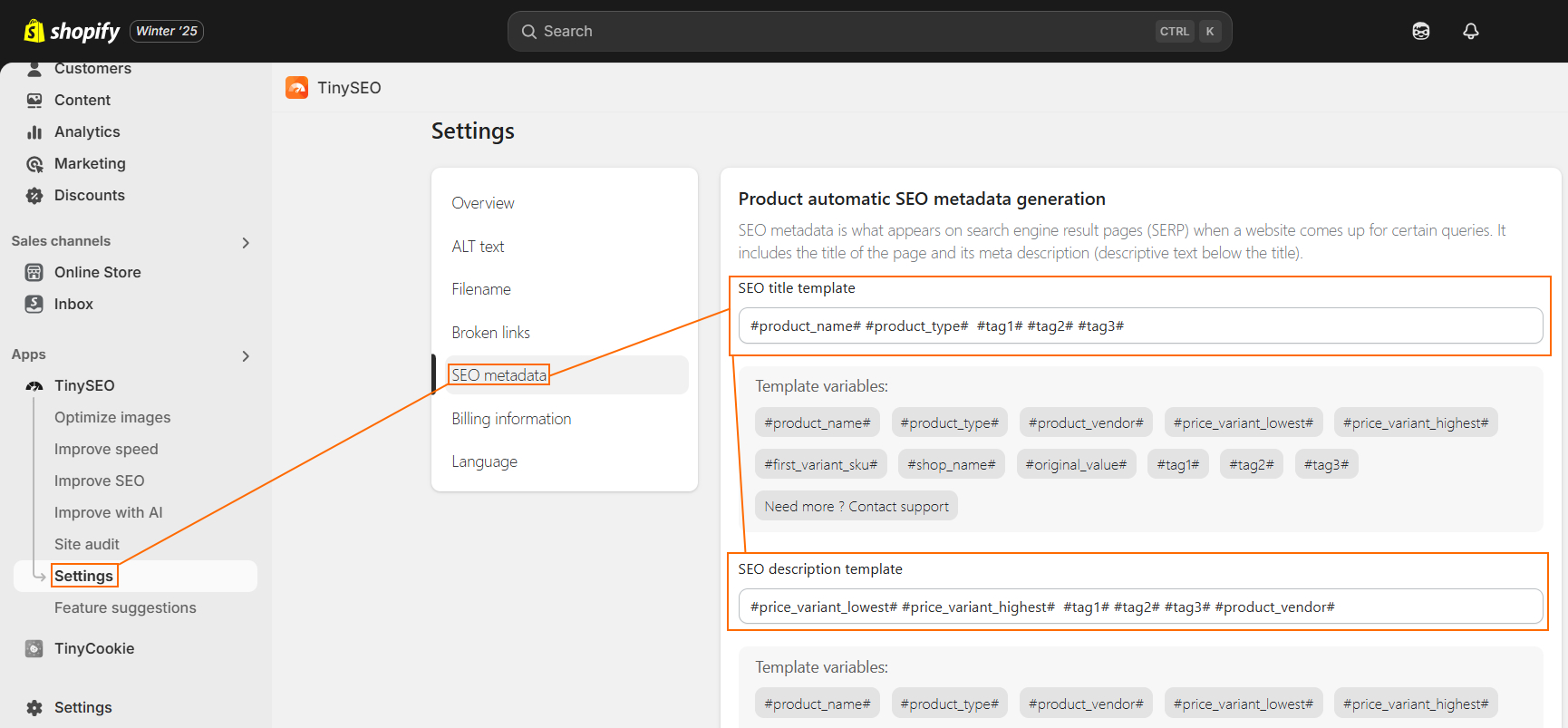Insert #price_variant_lowest# in description variables

tap(1244, 704)
